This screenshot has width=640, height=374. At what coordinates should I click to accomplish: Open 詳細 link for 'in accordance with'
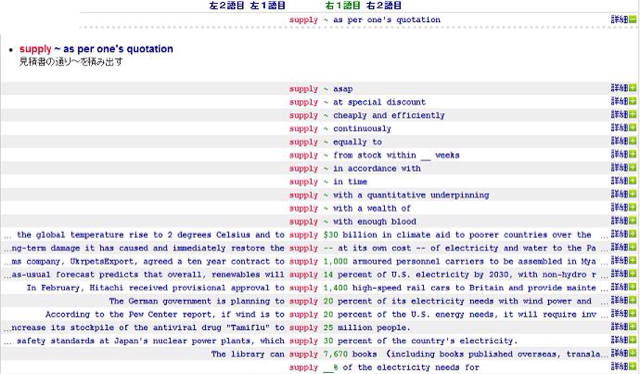[x=620, y=167]
